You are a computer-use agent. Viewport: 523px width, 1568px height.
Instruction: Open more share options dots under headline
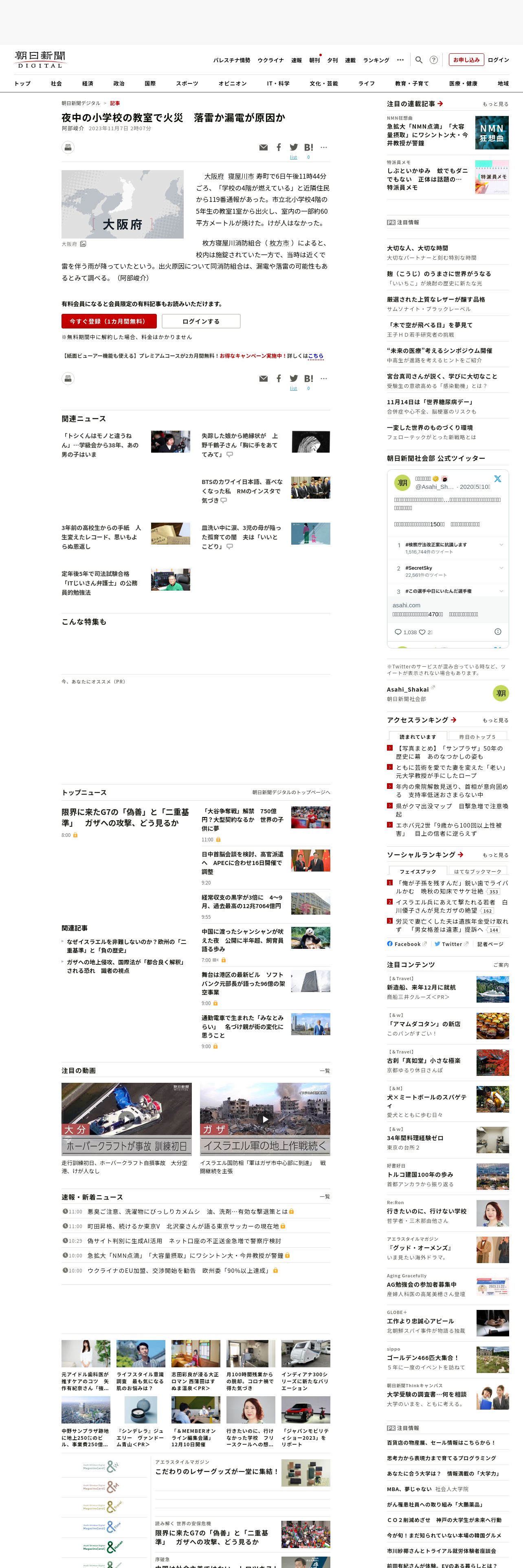[x=324, y=147]
